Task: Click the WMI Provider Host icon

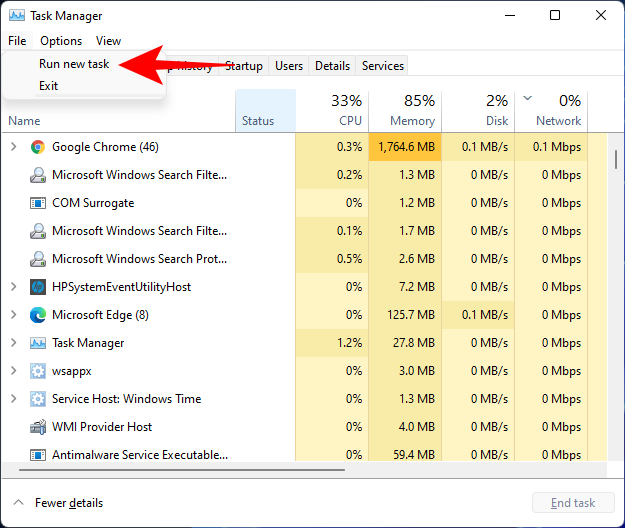Action: pyautogui.click(x=38, y=427)
